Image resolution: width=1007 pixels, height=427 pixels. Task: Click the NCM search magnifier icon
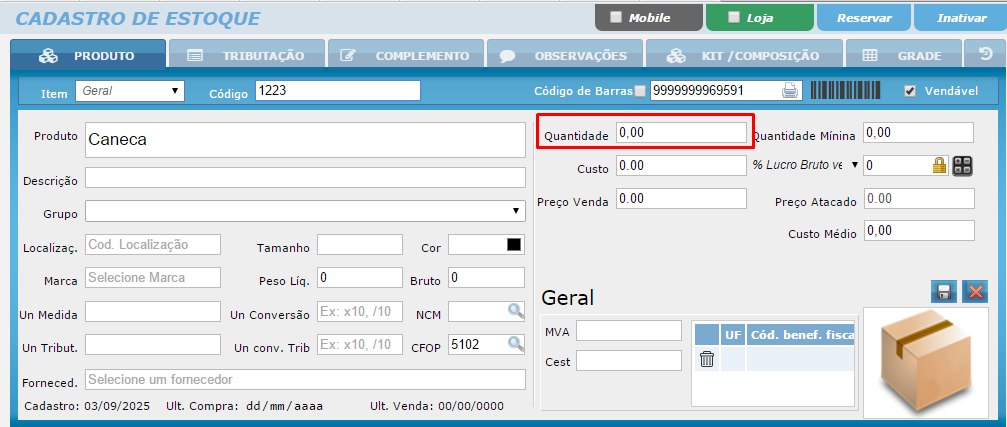(x=514, y=311)
